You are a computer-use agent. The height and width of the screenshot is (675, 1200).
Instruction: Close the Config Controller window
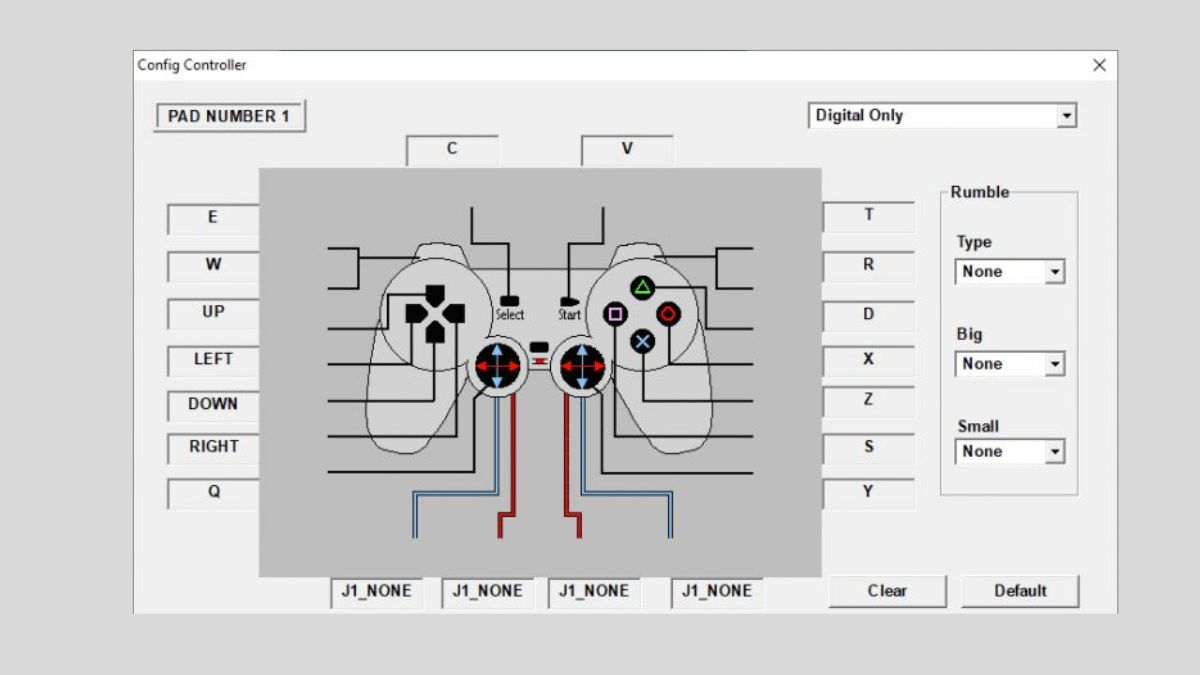point(1099,66)
